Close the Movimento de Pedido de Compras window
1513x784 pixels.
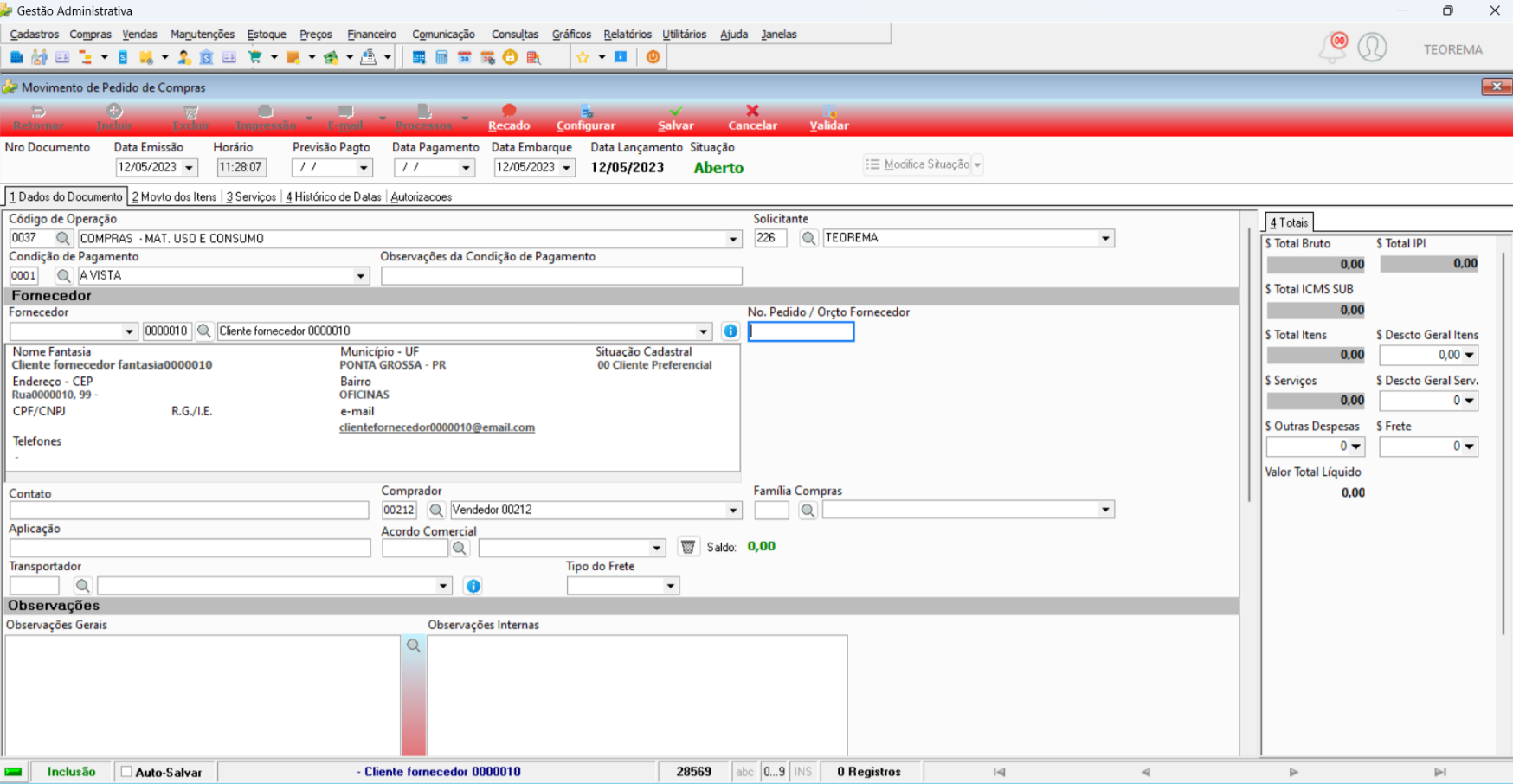(1497, 87)
